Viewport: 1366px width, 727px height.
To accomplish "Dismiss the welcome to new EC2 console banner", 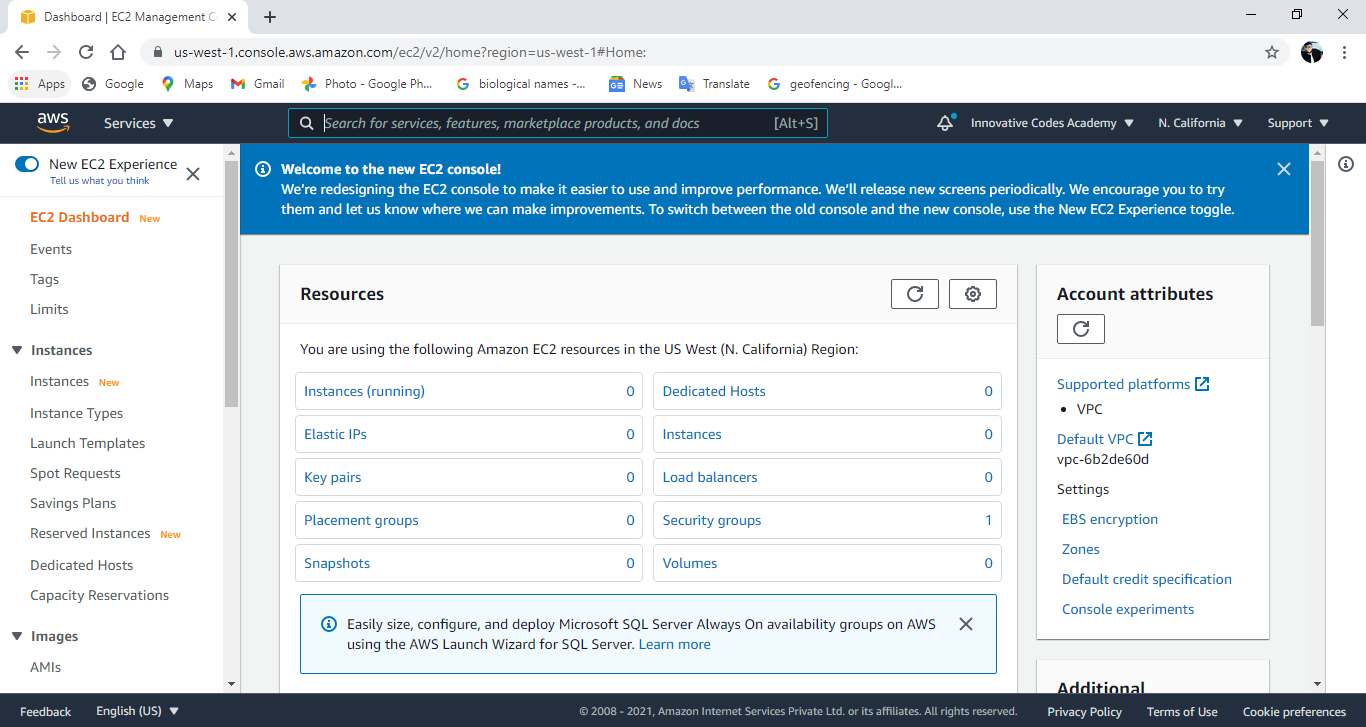I will [x=1283, y=169].
